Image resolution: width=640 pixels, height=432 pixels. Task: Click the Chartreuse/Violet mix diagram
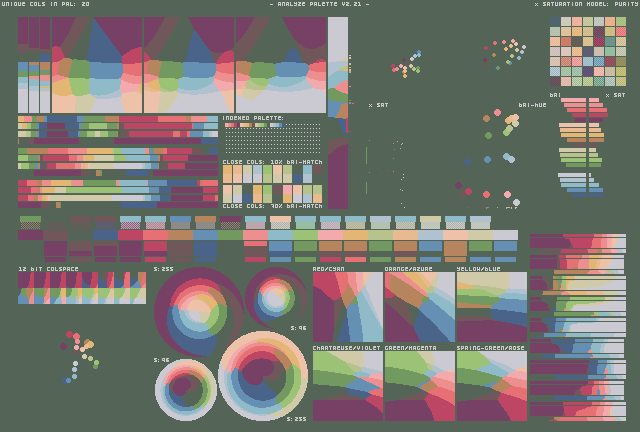[347, 386]
